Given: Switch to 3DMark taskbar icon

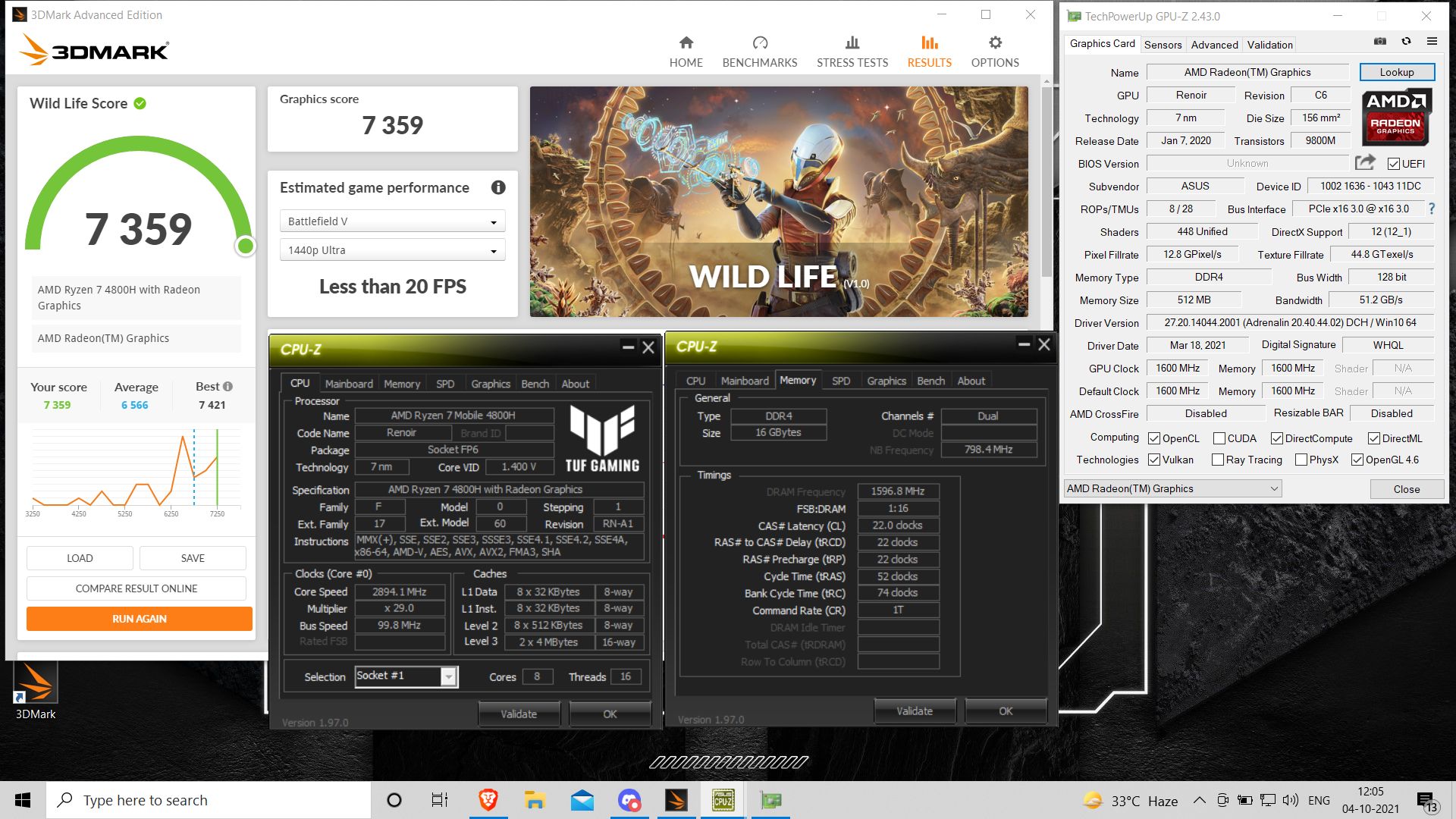Looking at the screenshot, I should click(x=676, y=800).
